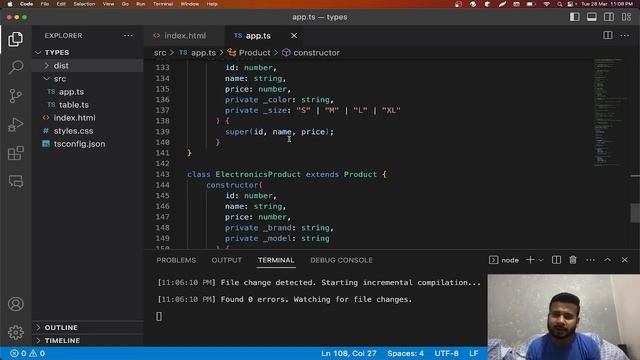Click the ElectronicsProduct class name
This screenshot has width=640, height=360.
(258, 175)
